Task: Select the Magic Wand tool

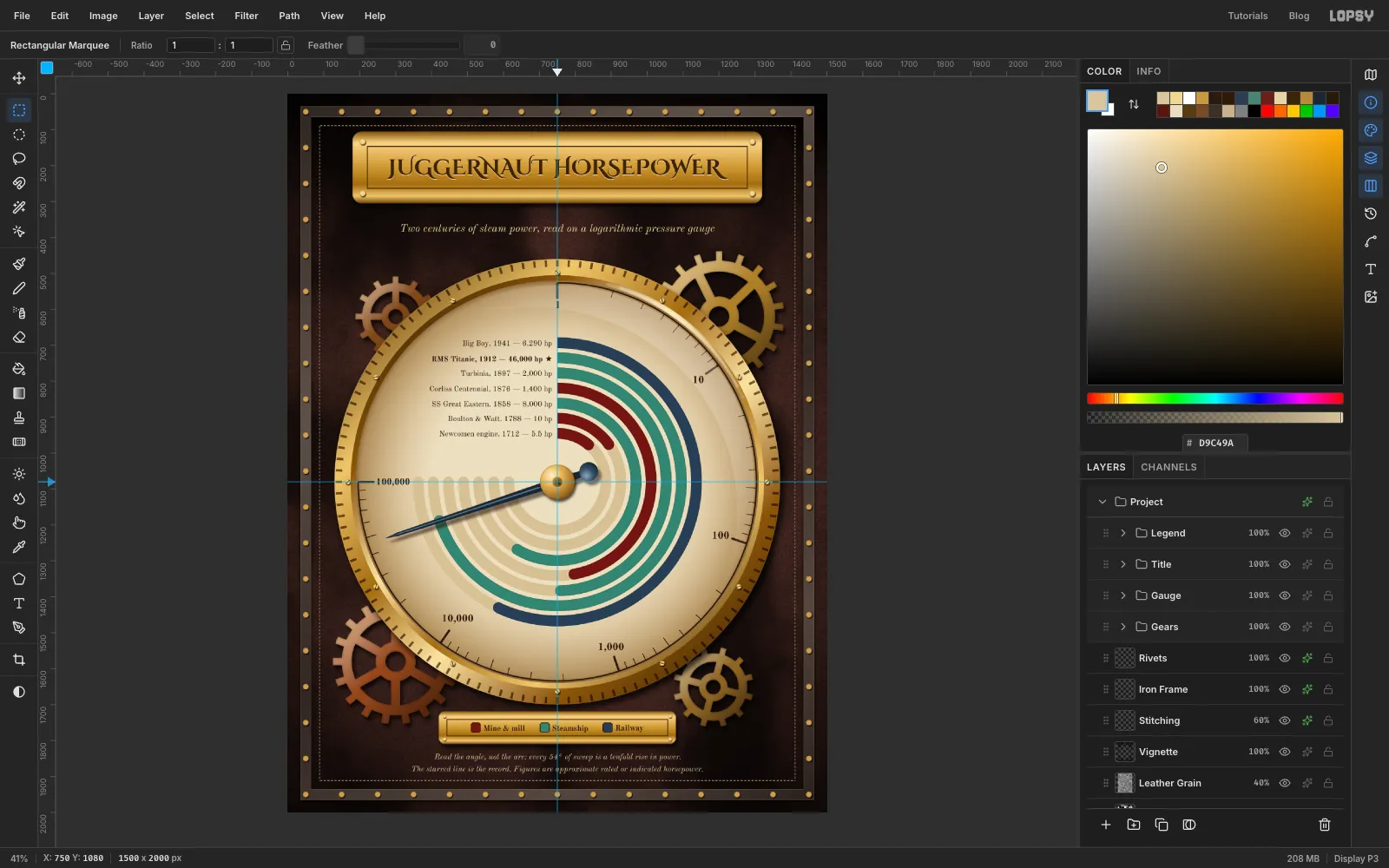Action: pos(19,207)
